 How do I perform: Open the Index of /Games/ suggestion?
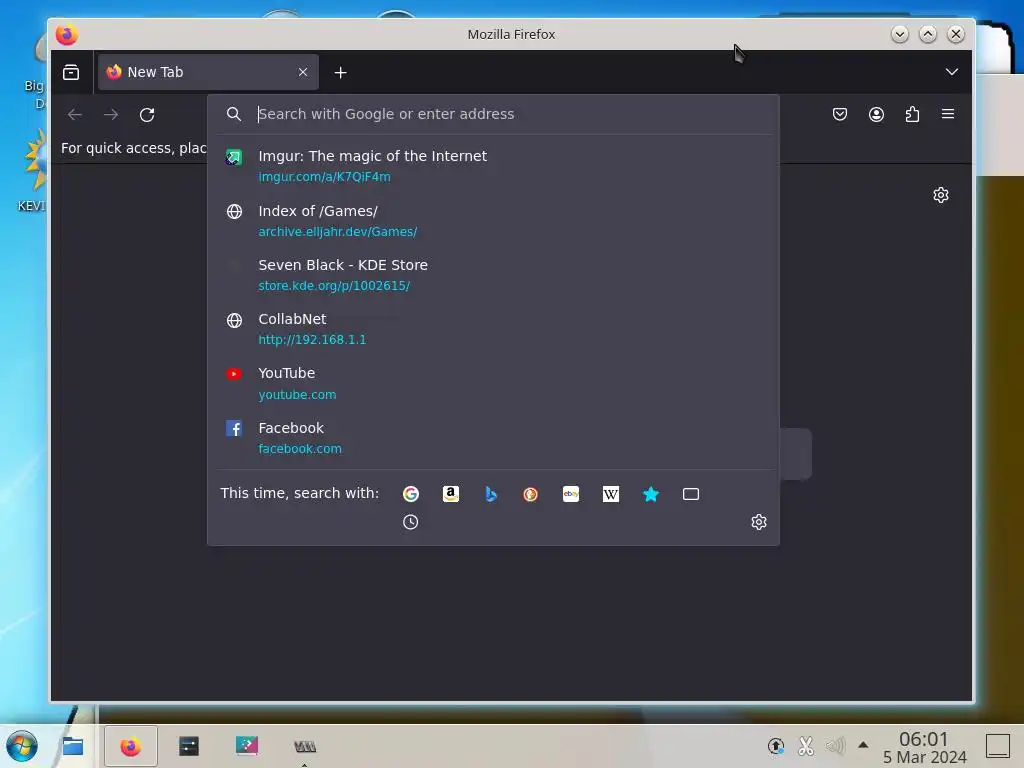click(x=494, y=221)
